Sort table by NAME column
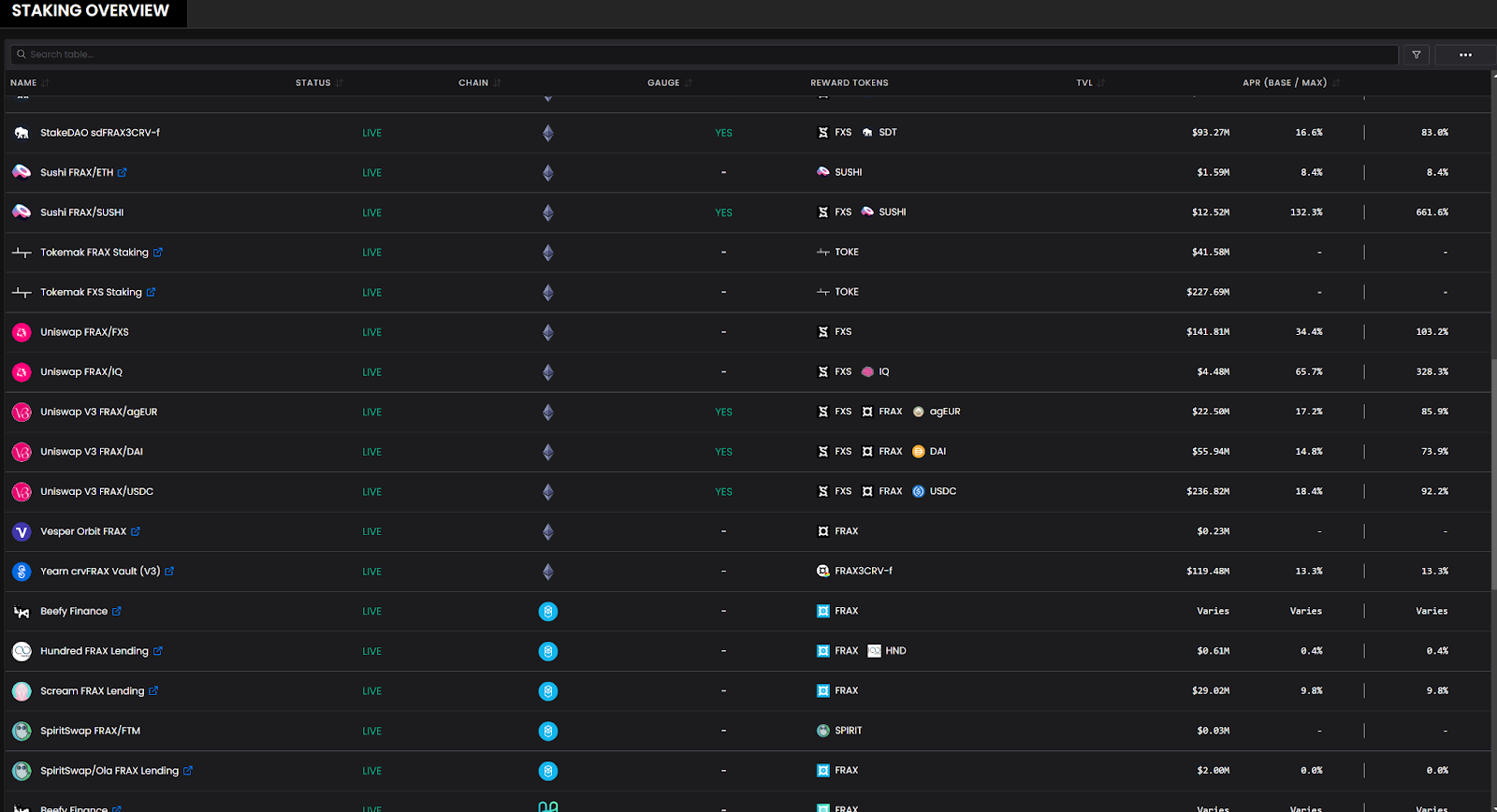 [29, 82]
